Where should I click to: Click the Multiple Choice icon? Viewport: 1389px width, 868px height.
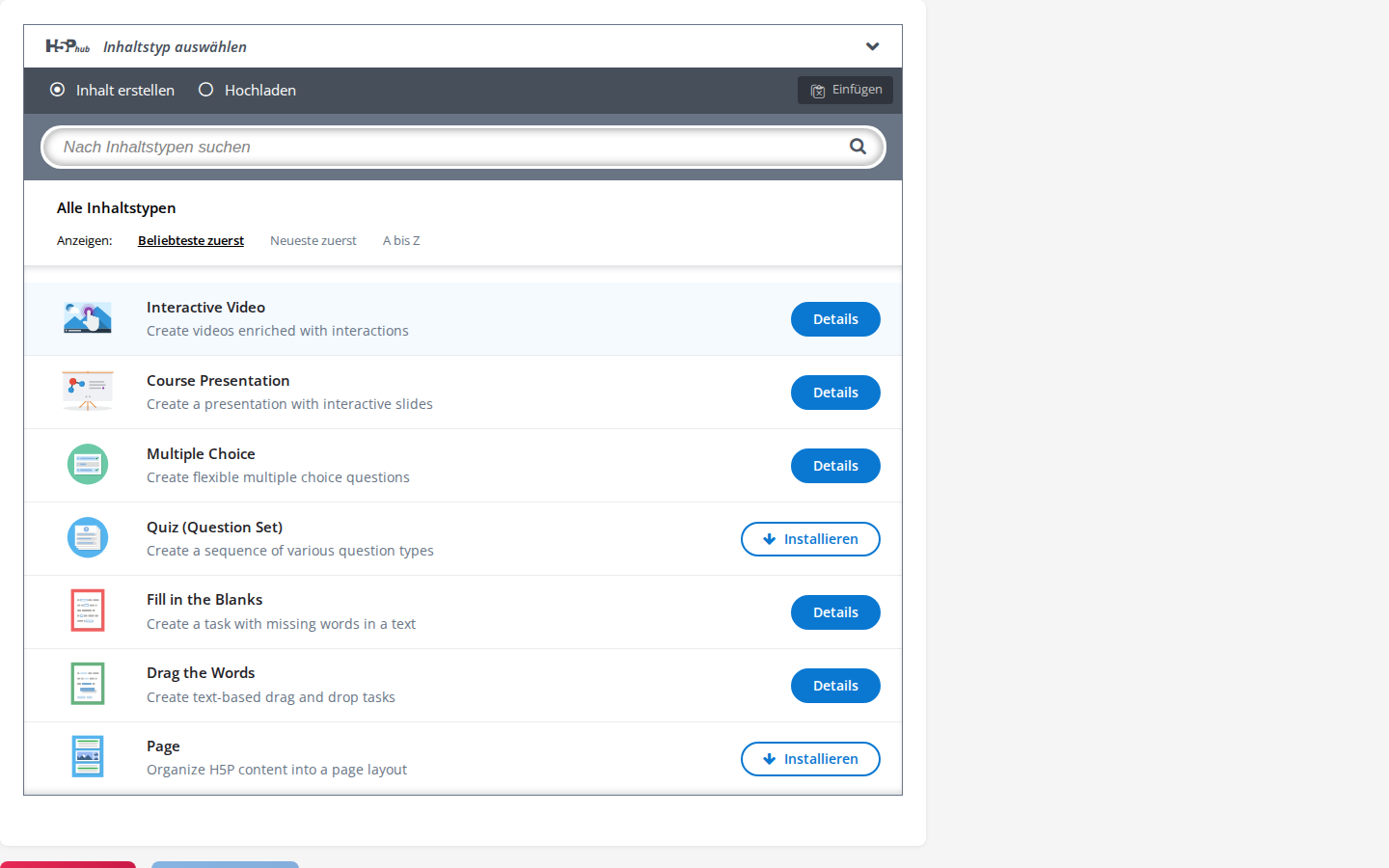88,465
